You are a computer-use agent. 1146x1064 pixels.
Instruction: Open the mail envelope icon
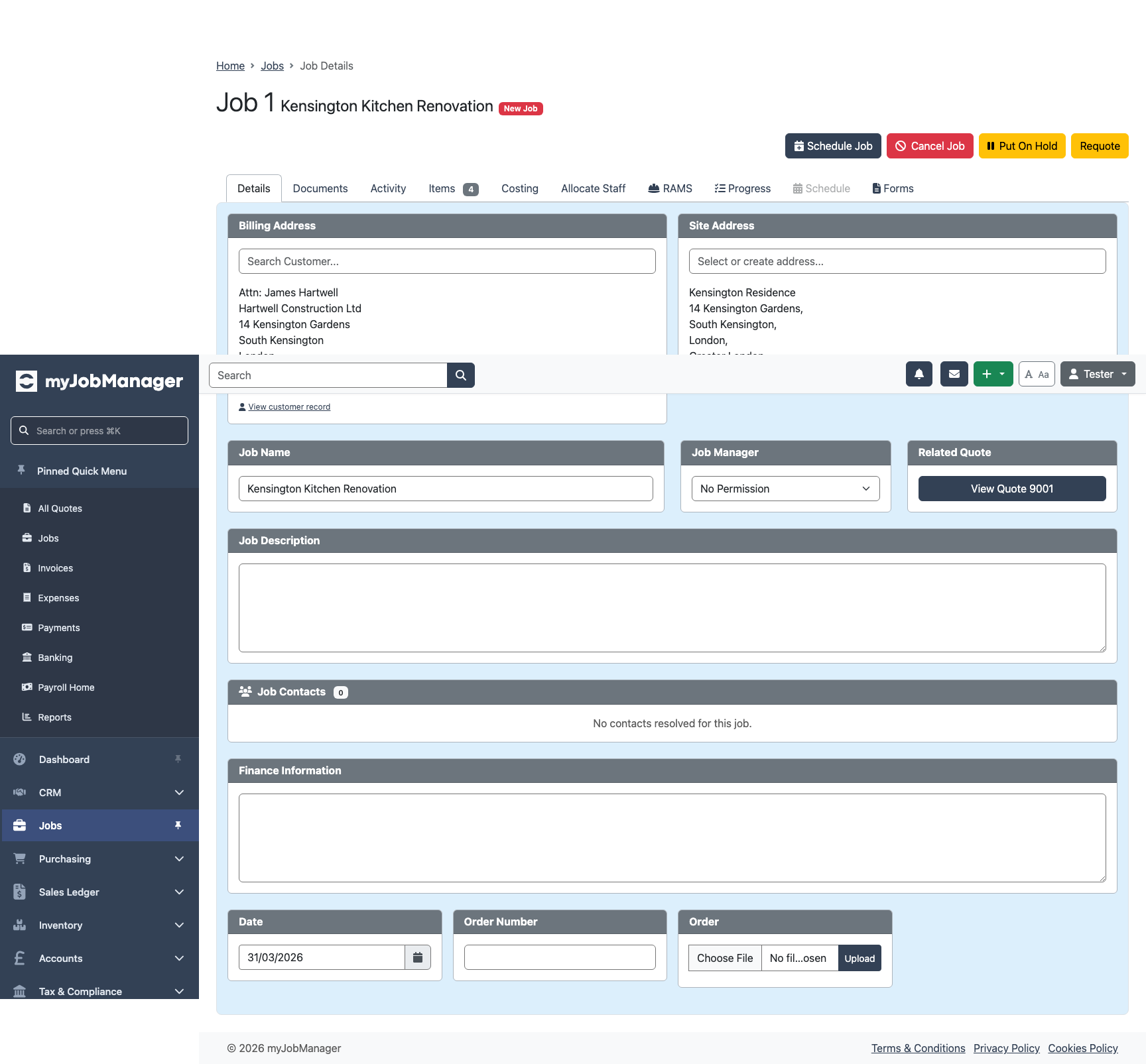[954, 374]
